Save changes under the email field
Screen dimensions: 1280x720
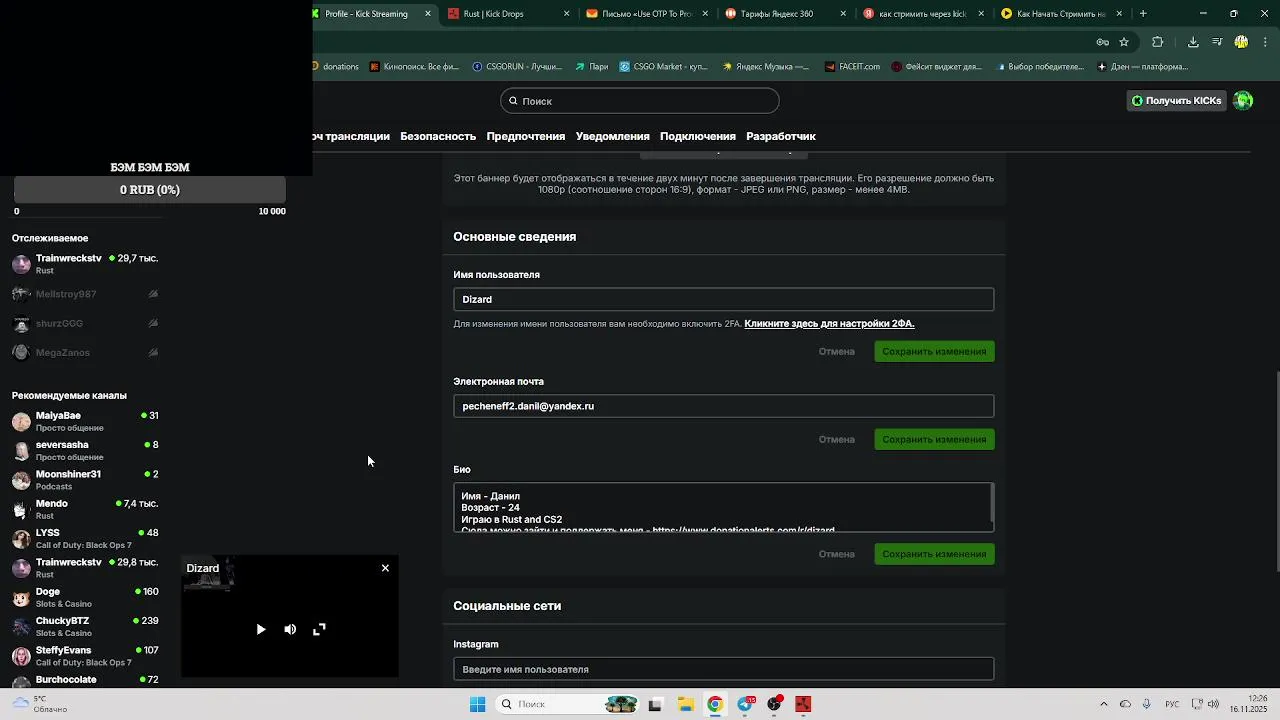[x=934, y=439]
